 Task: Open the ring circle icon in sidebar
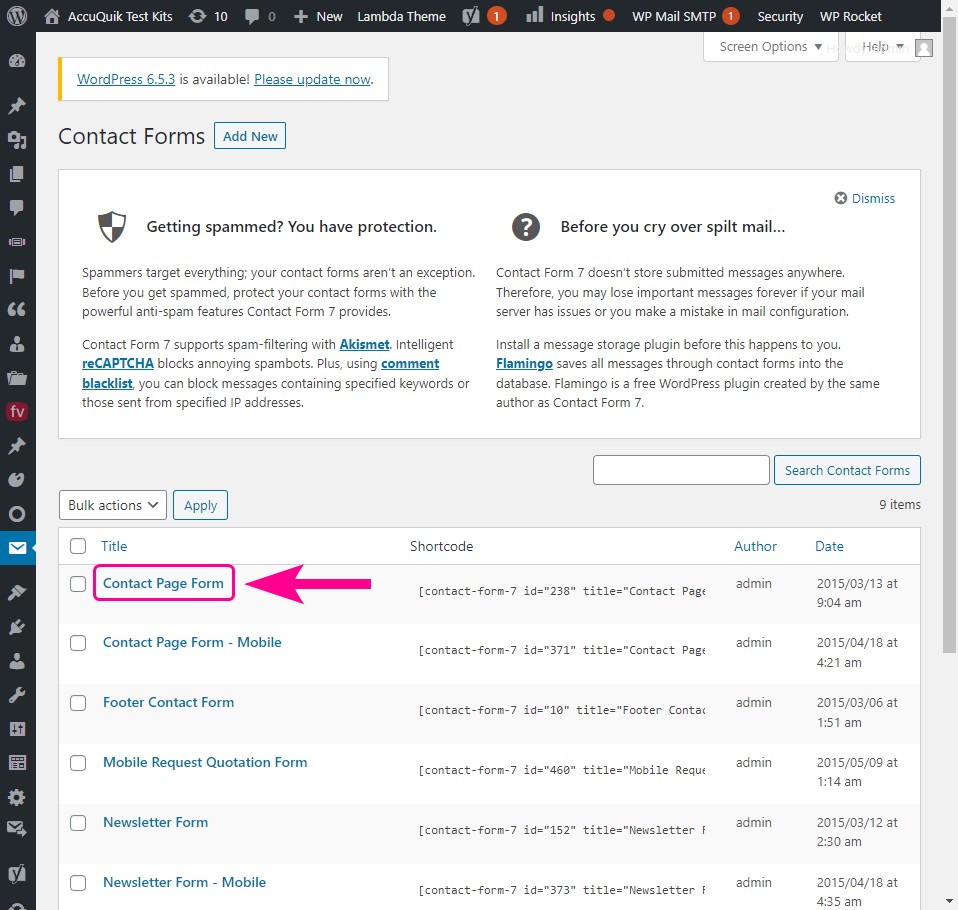(17, 514)
